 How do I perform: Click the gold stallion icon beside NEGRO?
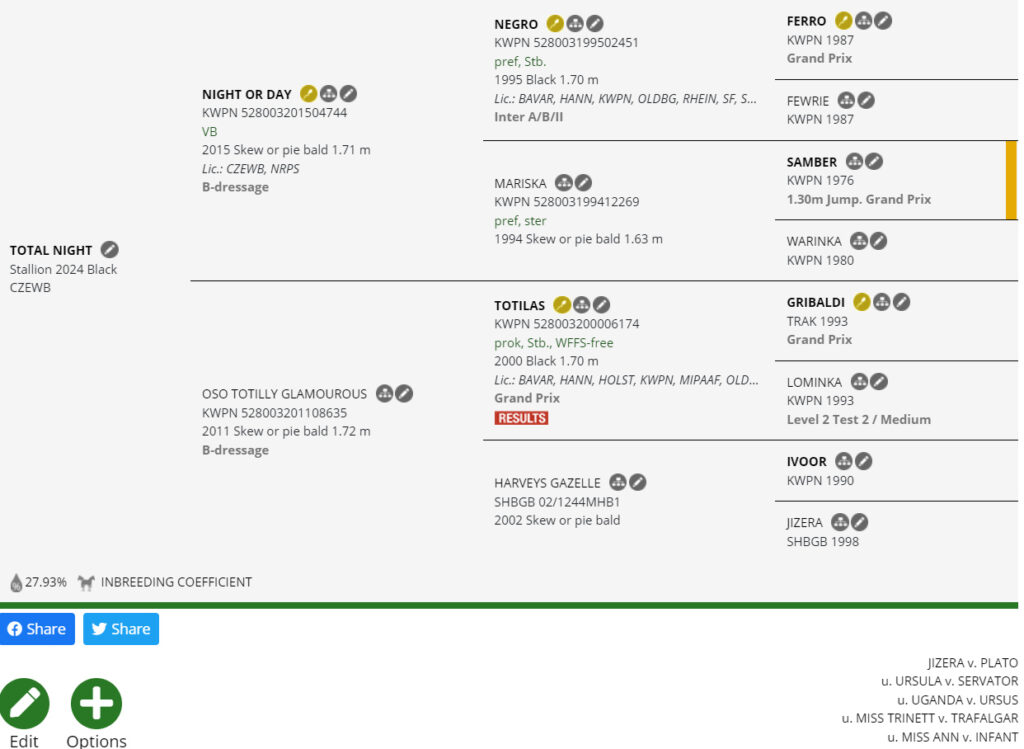(555, 24)
